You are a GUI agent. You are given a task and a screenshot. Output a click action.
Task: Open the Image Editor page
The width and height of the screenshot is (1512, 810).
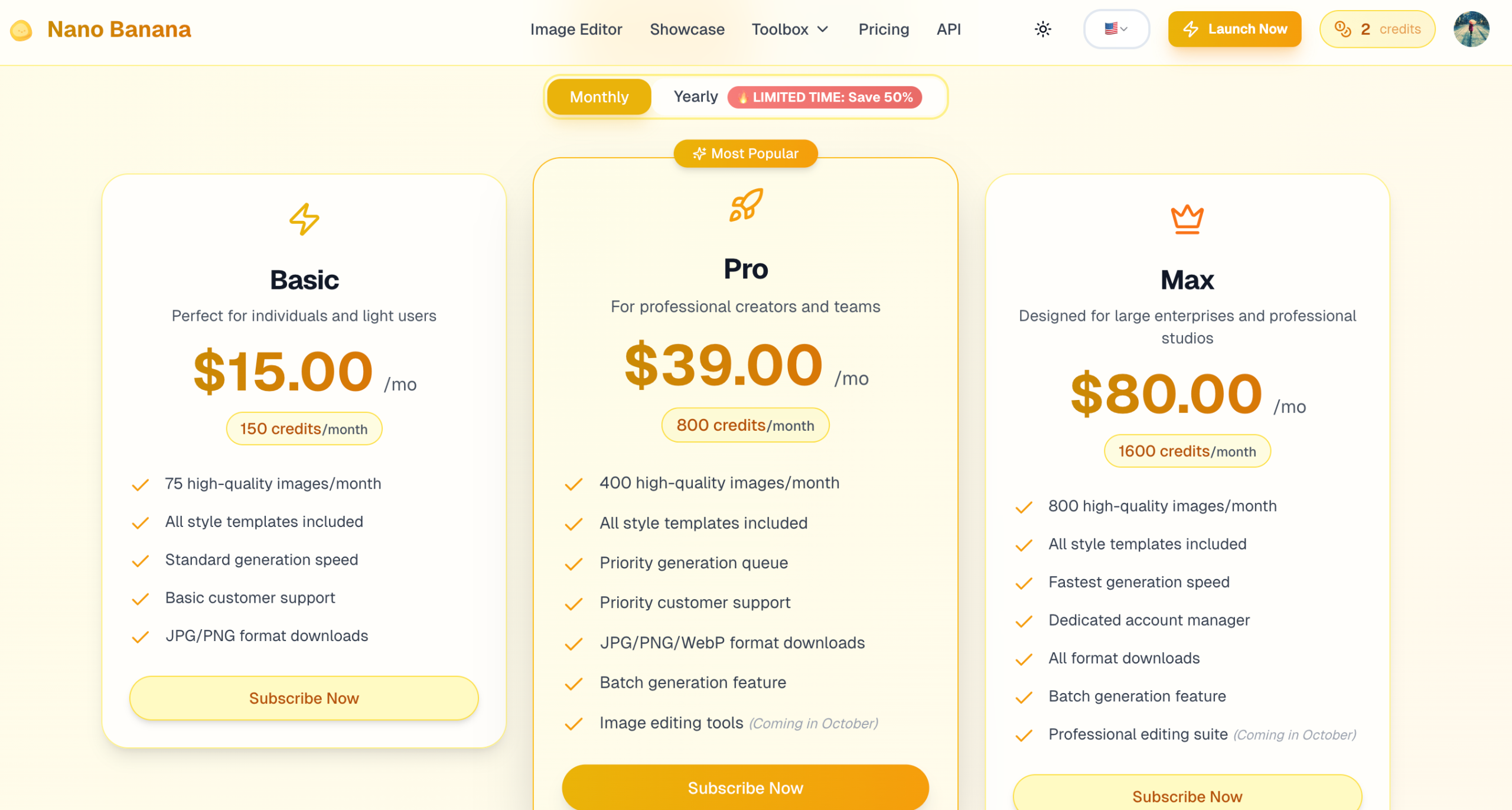[576, 30]
